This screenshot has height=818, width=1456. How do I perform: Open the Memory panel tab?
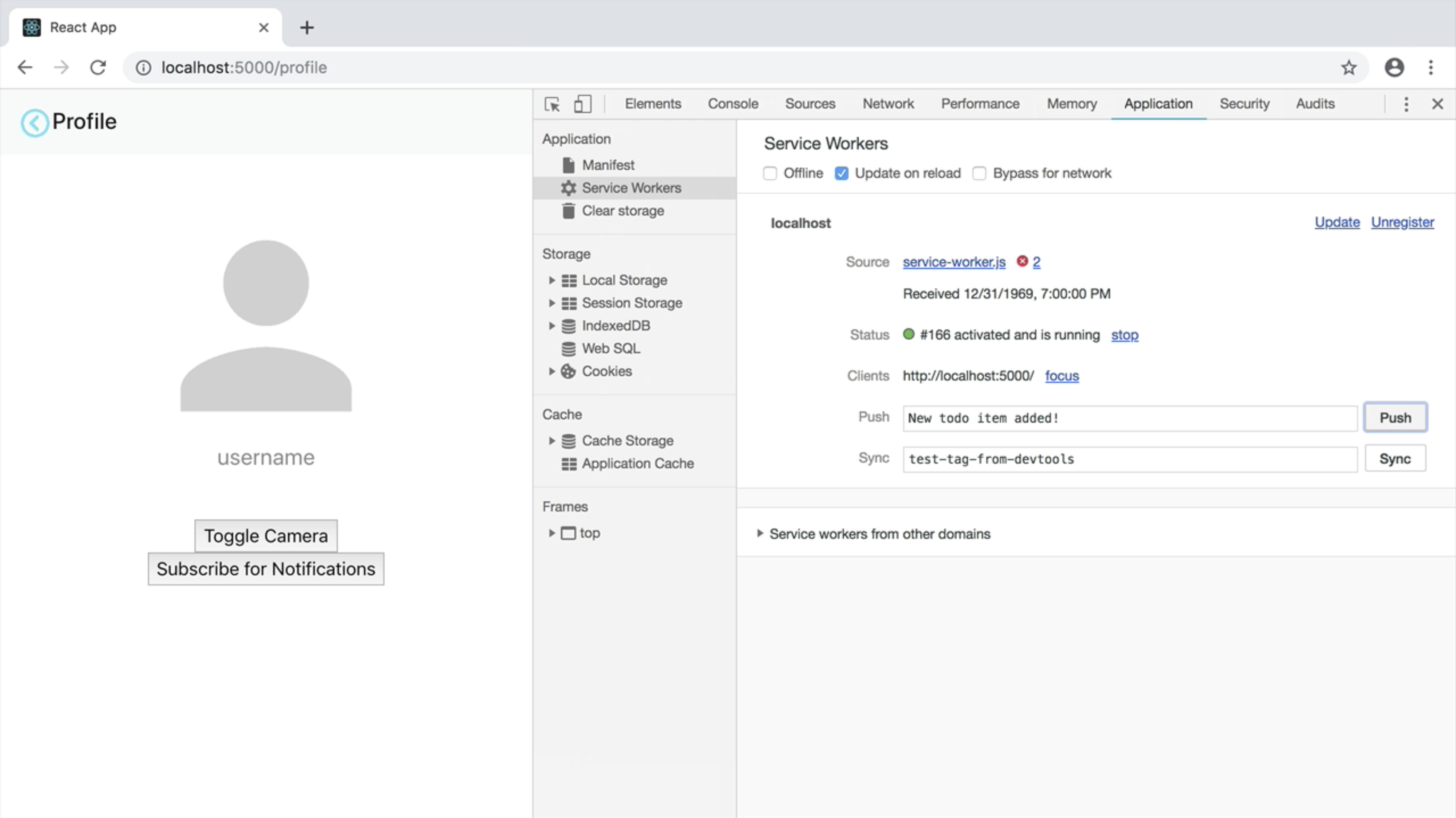[1071, 104]
